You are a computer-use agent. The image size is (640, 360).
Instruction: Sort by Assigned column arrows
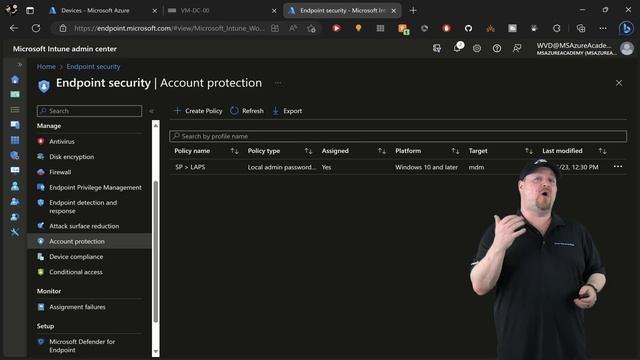point(382,151)
